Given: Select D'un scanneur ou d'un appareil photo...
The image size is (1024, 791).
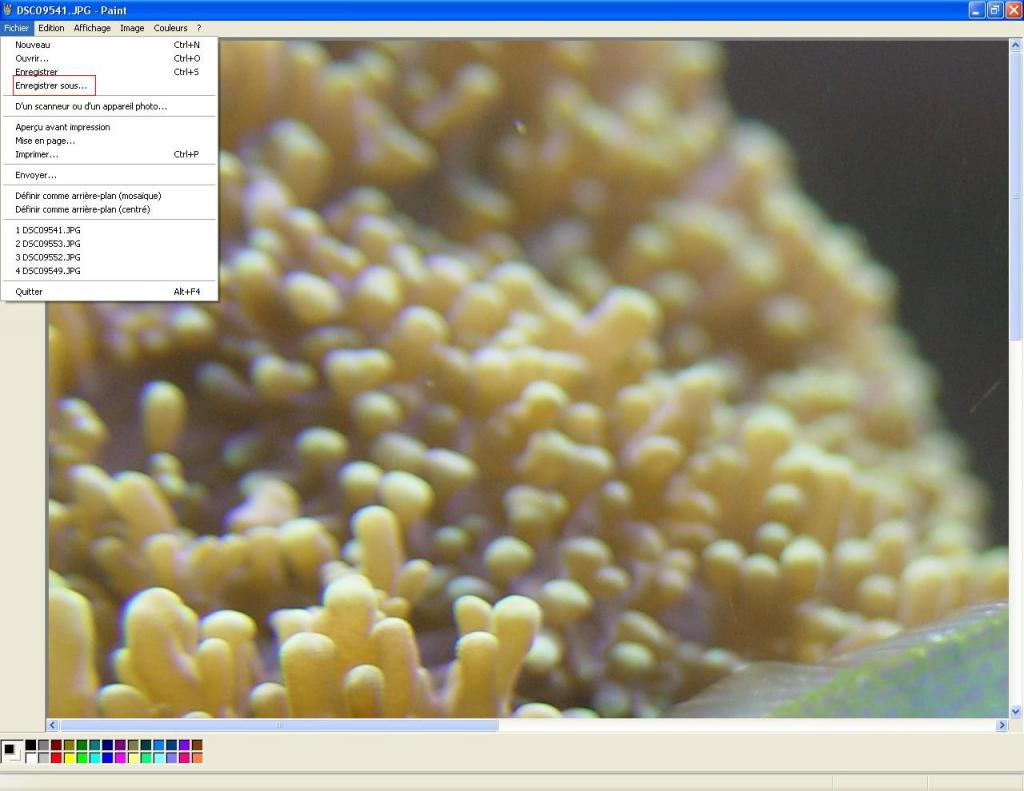Looking at the screenshot, I should (x=108, y=106).
